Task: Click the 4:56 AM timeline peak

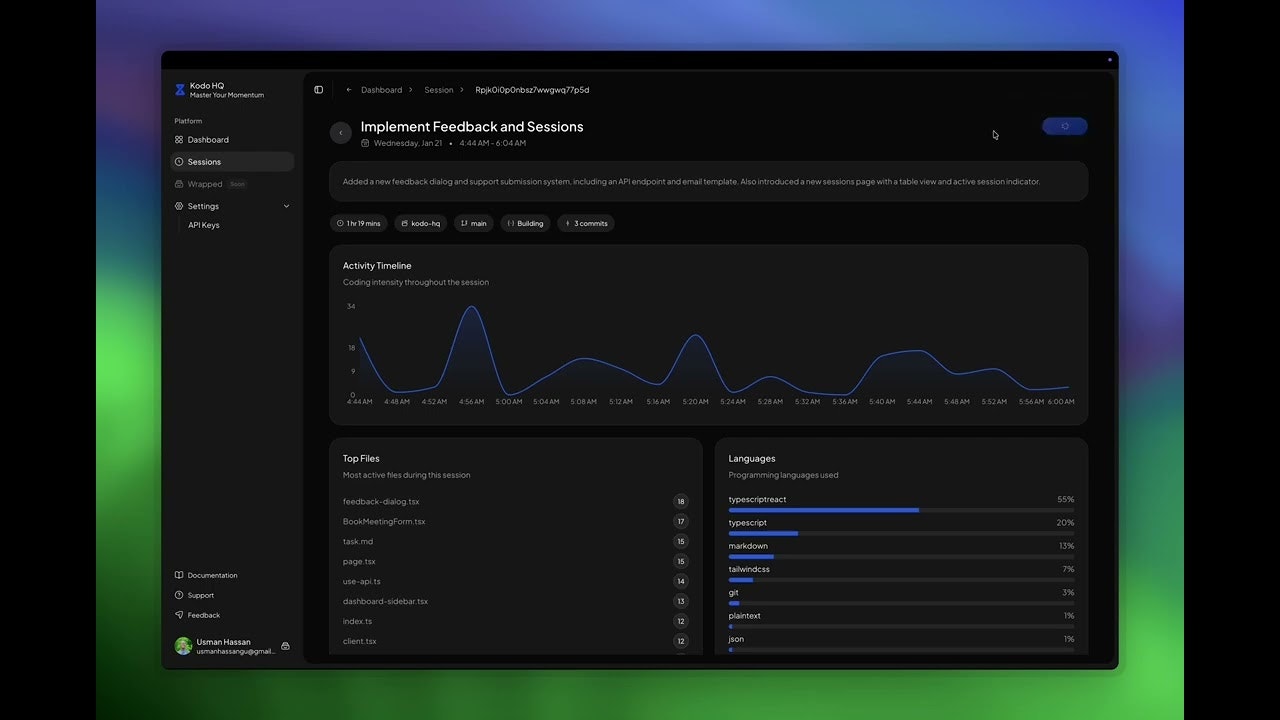Action: [x=471, y=308]
